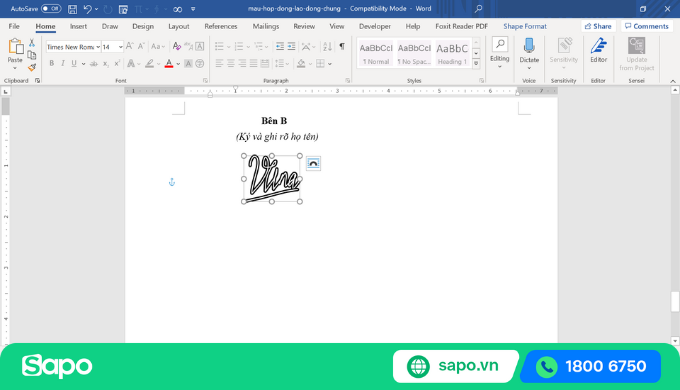The image size is (680, 390).
Task: Select the Format Painter brush
Action: tap(32, 67)
